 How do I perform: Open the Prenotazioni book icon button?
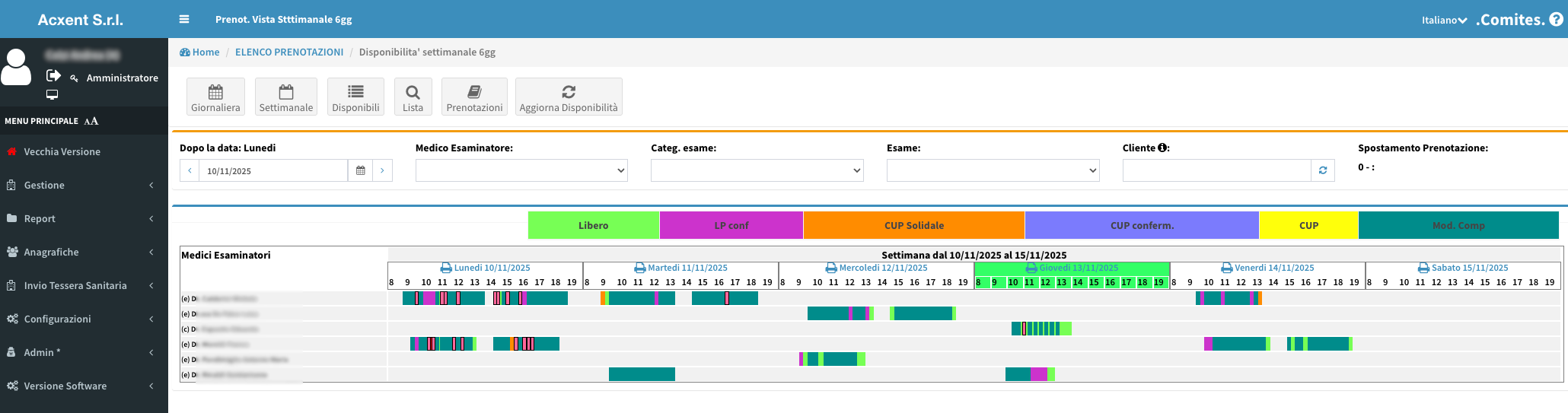coord(474,97)
